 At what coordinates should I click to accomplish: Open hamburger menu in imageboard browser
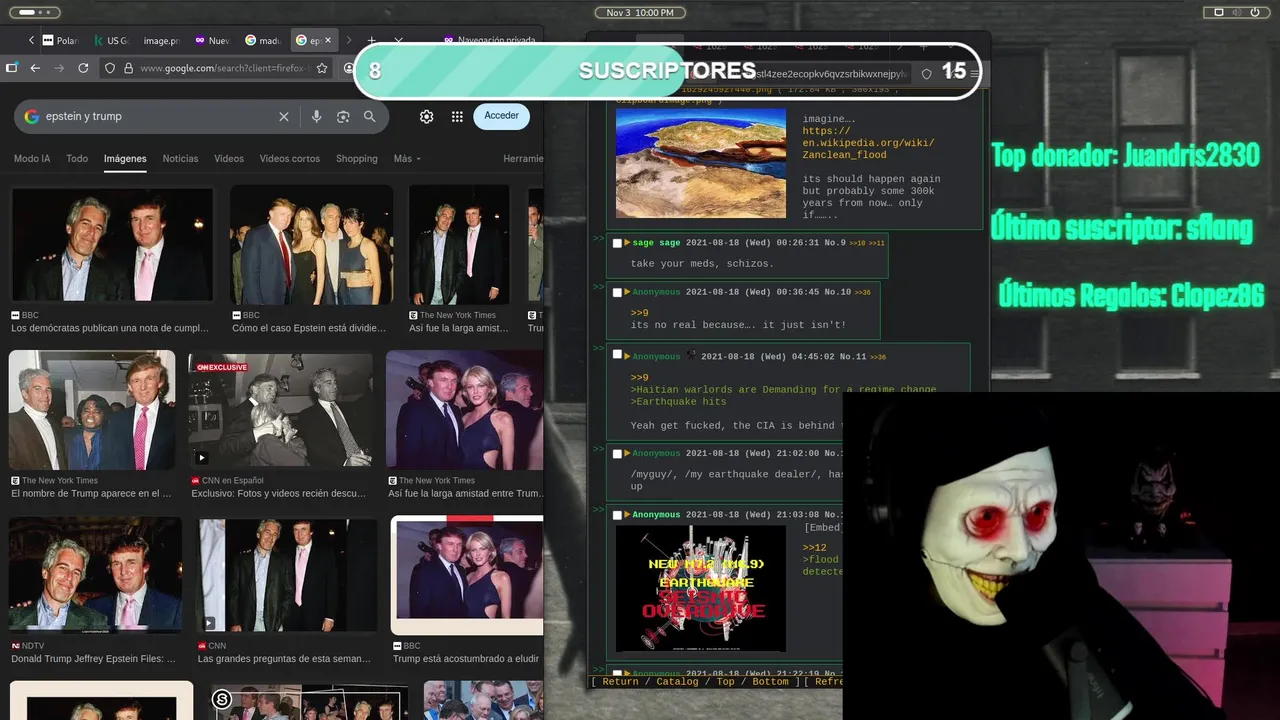(x=975, y=74)
